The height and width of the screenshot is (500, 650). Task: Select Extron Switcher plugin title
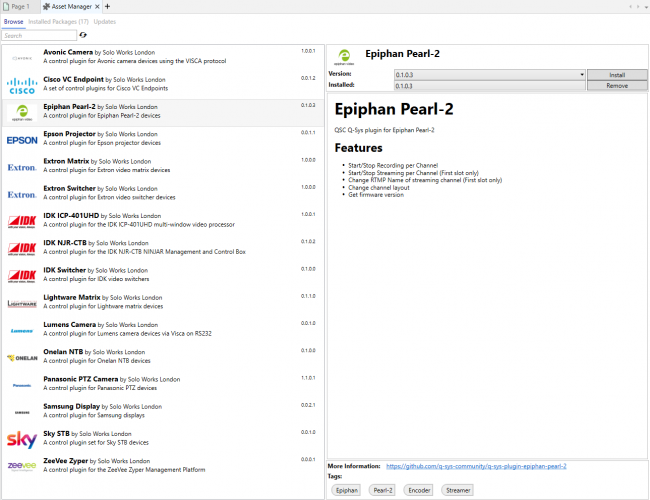point(69,188)
